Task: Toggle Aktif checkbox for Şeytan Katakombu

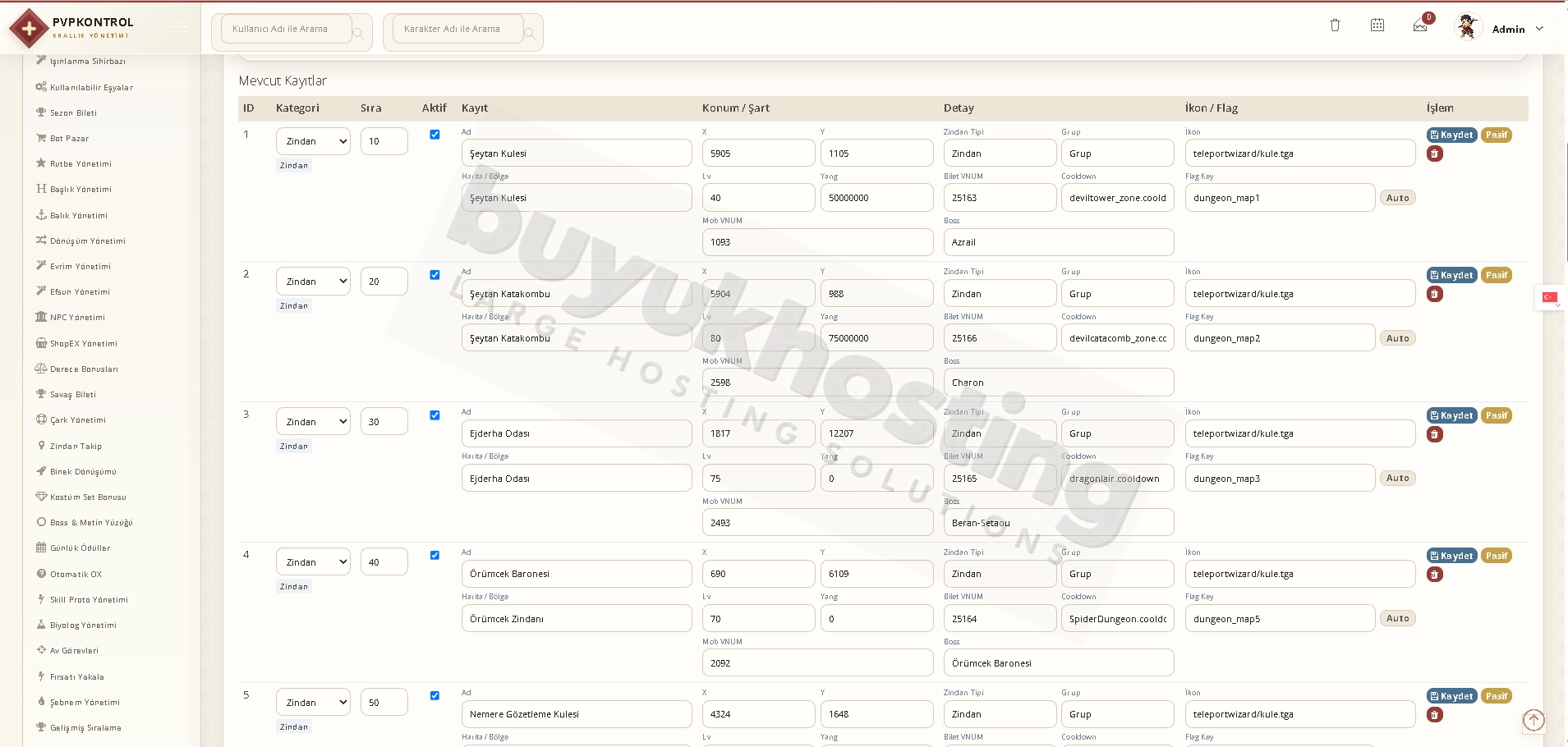Action: click(435, 275)
